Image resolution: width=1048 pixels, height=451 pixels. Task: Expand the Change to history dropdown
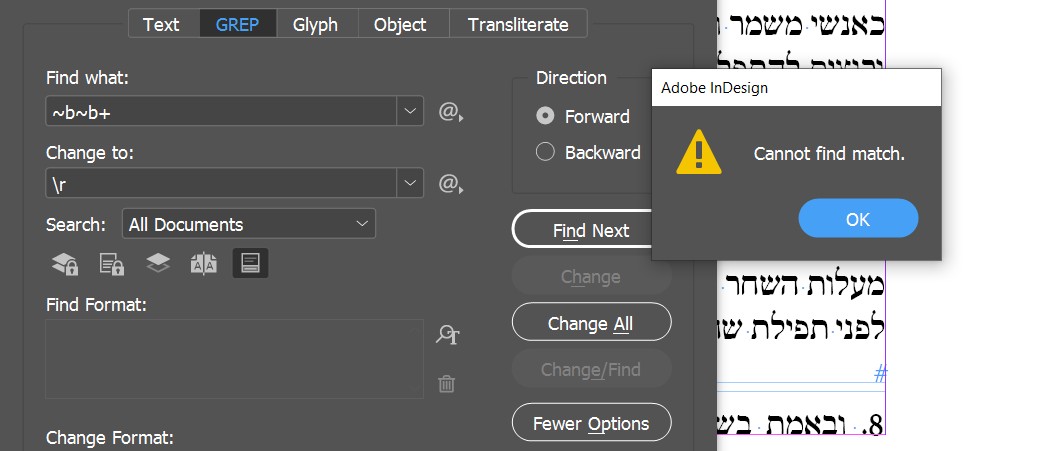pos(410,184)
